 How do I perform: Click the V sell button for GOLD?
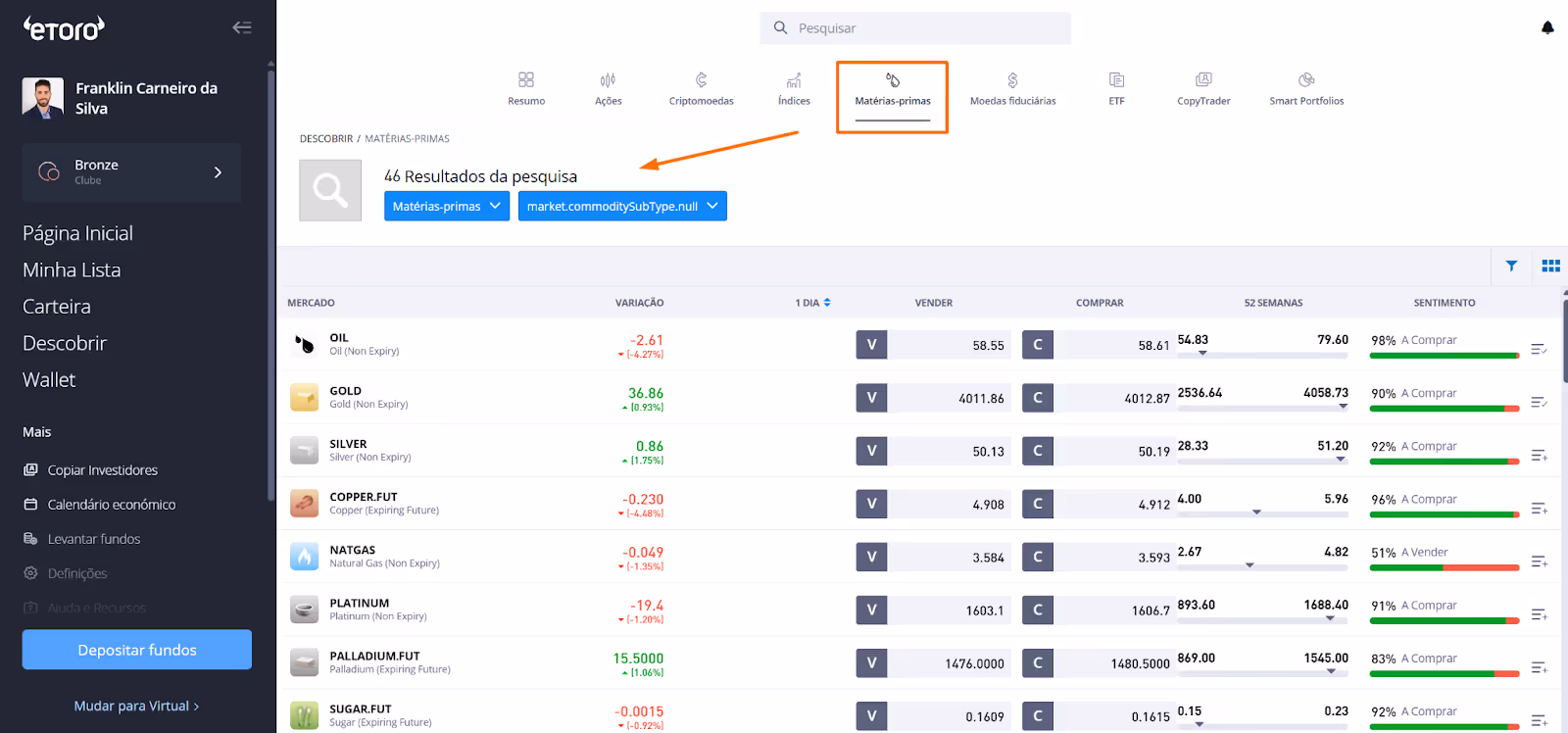pos(871,397)
